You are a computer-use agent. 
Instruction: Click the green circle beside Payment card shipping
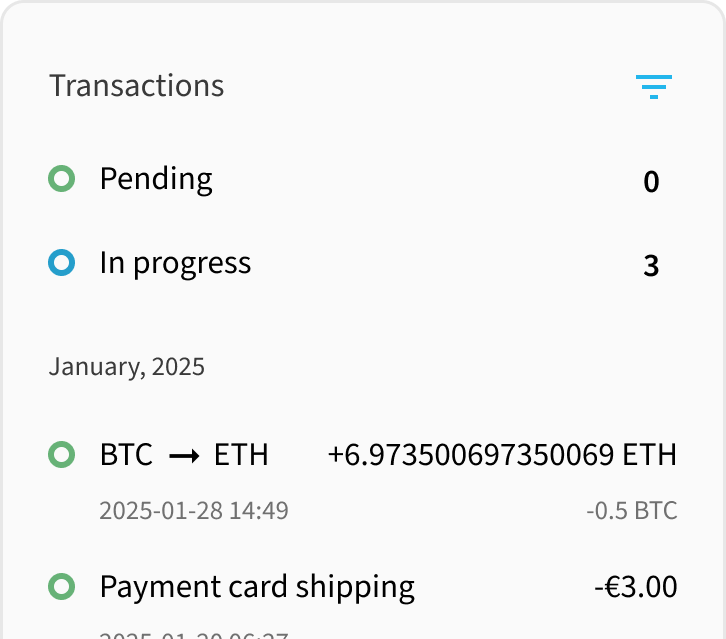tap(62, 587)
